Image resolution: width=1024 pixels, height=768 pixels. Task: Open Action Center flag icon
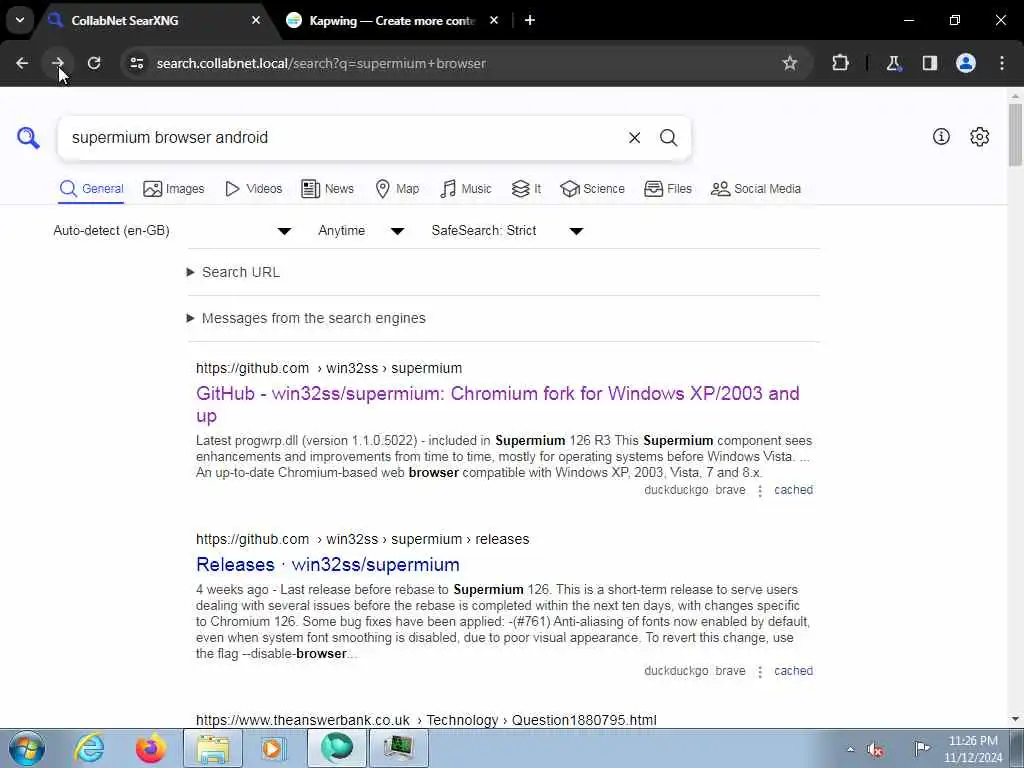pyautogui.click(x=921, y=748)
